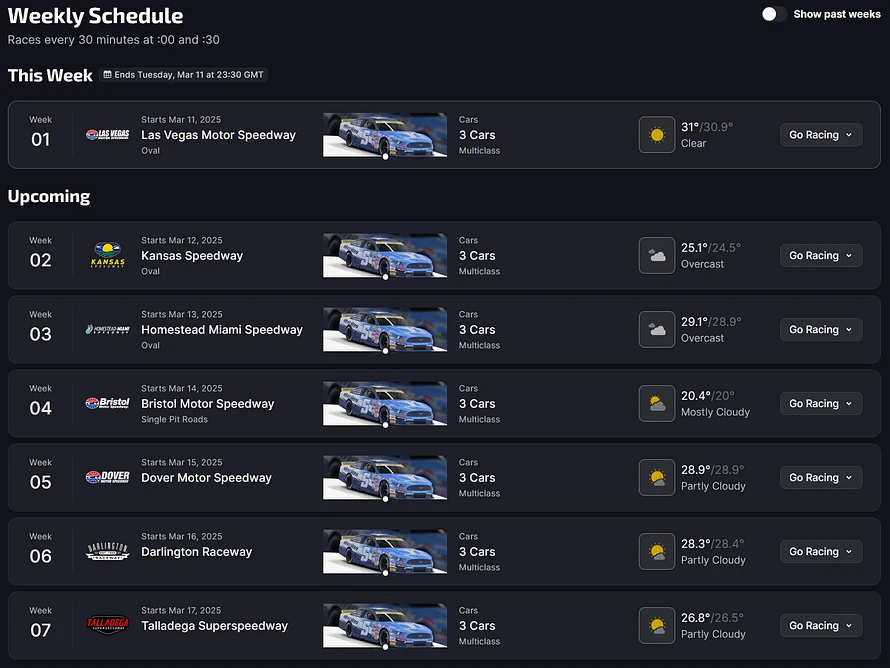Click the carousel dot under Week 01 car image
Viewport: 890px width, 668px height.
(x=385, y=157)
